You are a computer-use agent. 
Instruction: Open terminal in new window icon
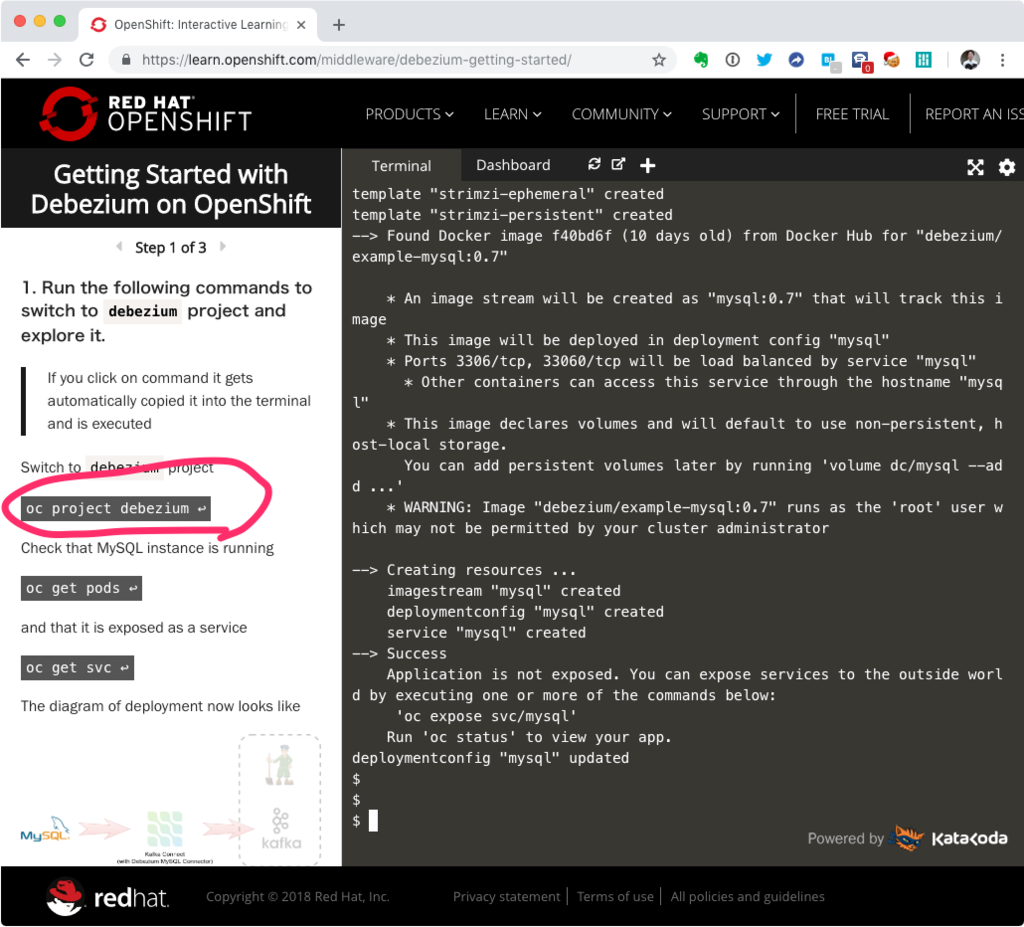(618, 164)
